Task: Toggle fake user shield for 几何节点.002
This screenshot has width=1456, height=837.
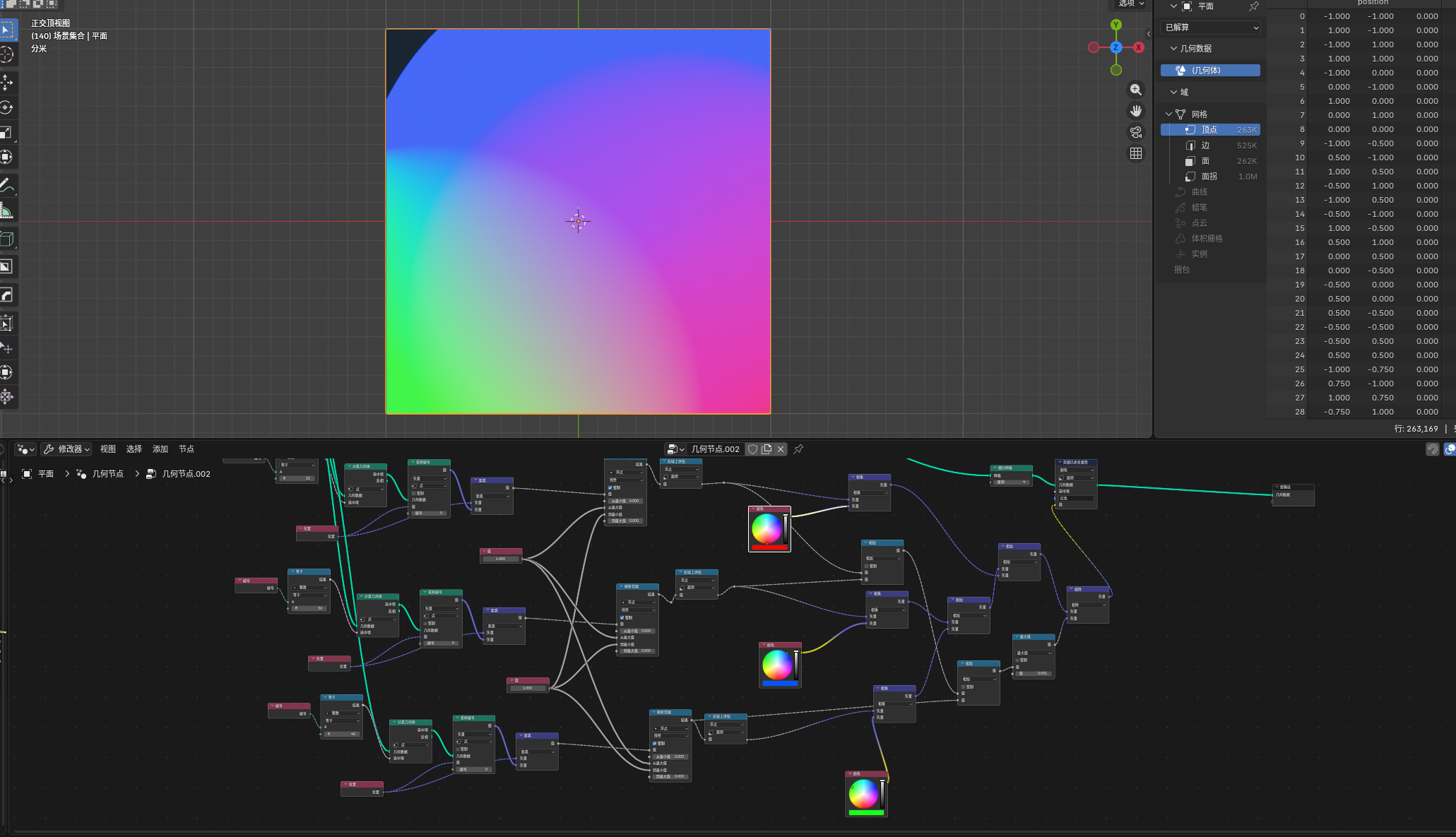Action: [x=753, y=449]
